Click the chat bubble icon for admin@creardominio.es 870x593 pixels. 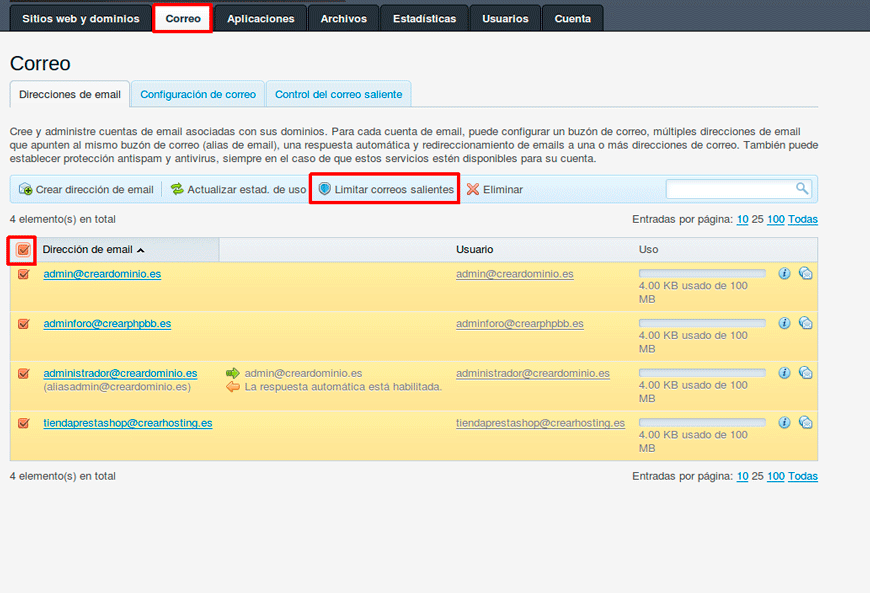pyautogui.click(x=805, y=273)
